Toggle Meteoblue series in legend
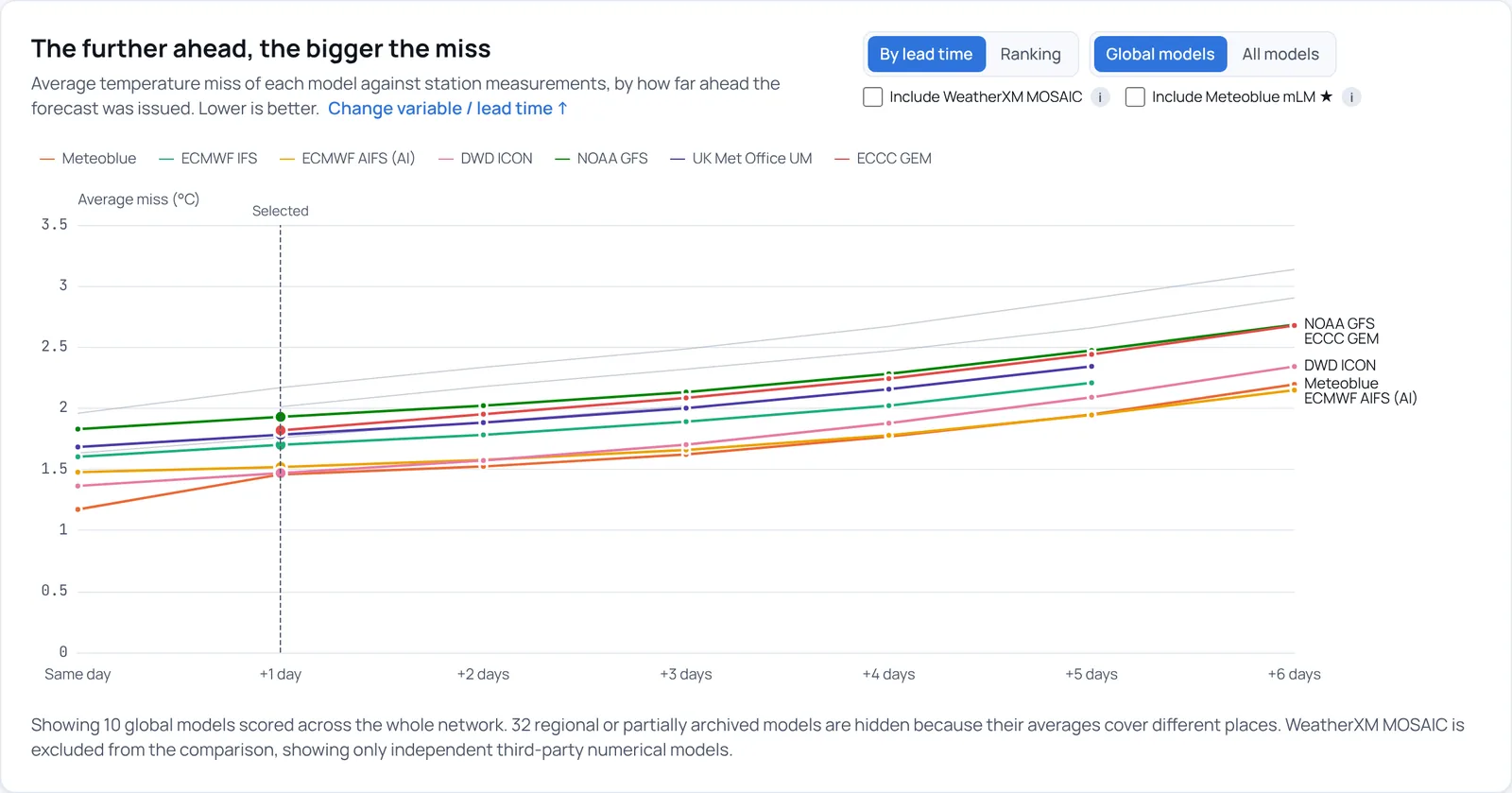 88,159
